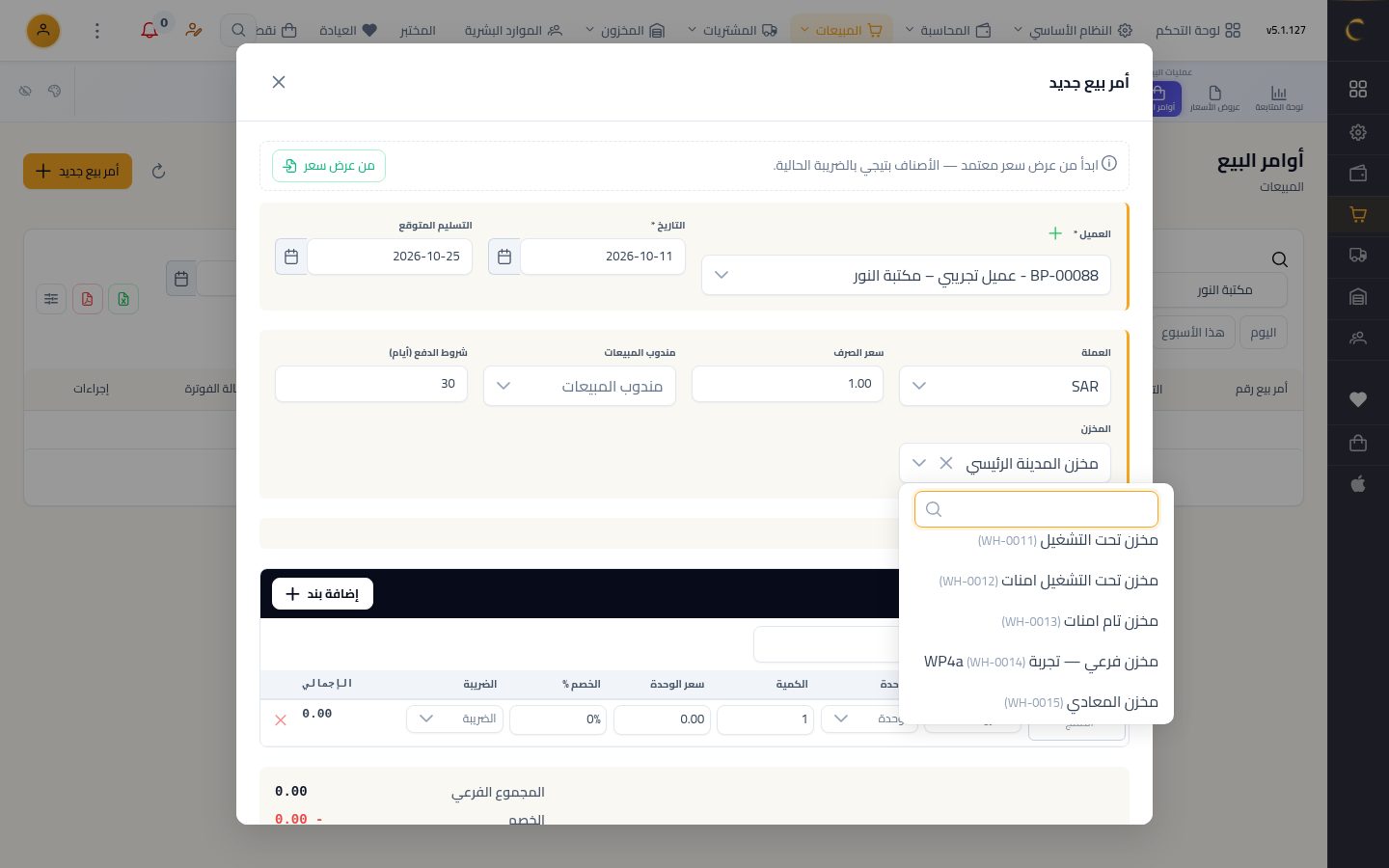Choose the WH-0014 branch warehouse option
The height and width of the screenshot is (868, 1389).
pyautogui.click(x=1037, y=662)
